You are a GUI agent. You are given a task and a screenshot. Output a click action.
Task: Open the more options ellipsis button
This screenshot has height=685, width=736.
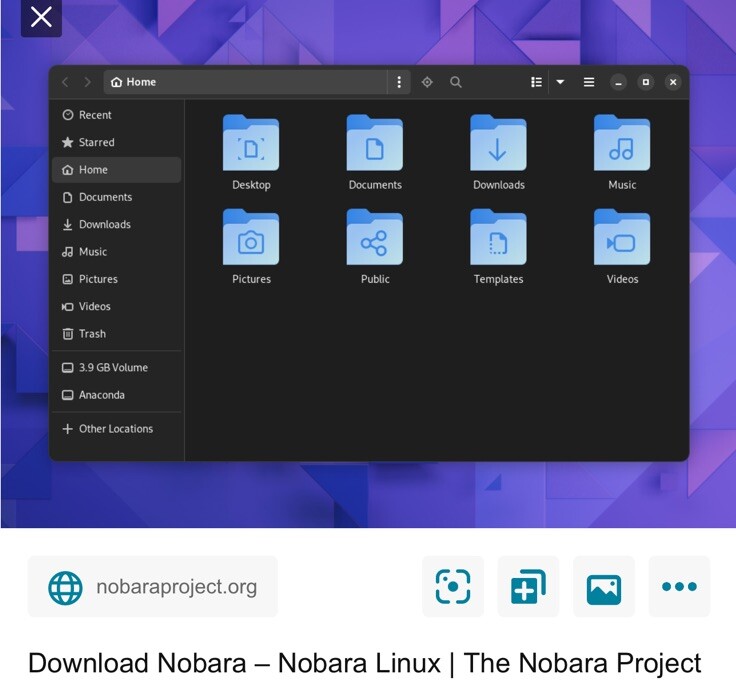679,586
